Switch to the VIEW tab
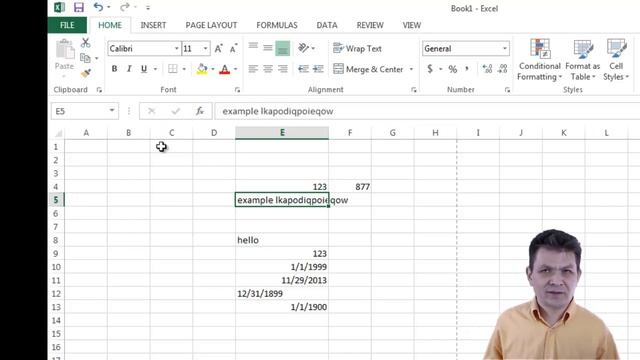Image resolution: width=640 pixels, height=360 pixels. [x=411, y=25]
